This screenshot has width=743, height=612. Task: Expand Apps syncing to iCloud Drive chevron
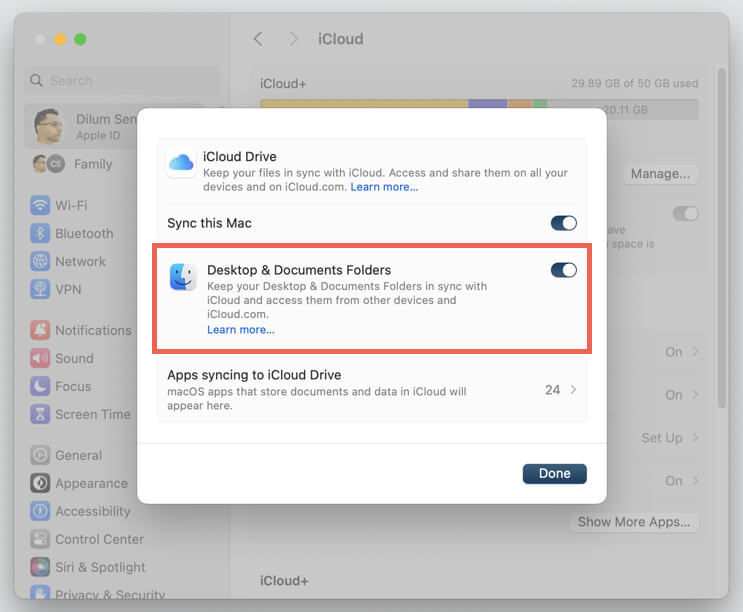tap(573, 390)
